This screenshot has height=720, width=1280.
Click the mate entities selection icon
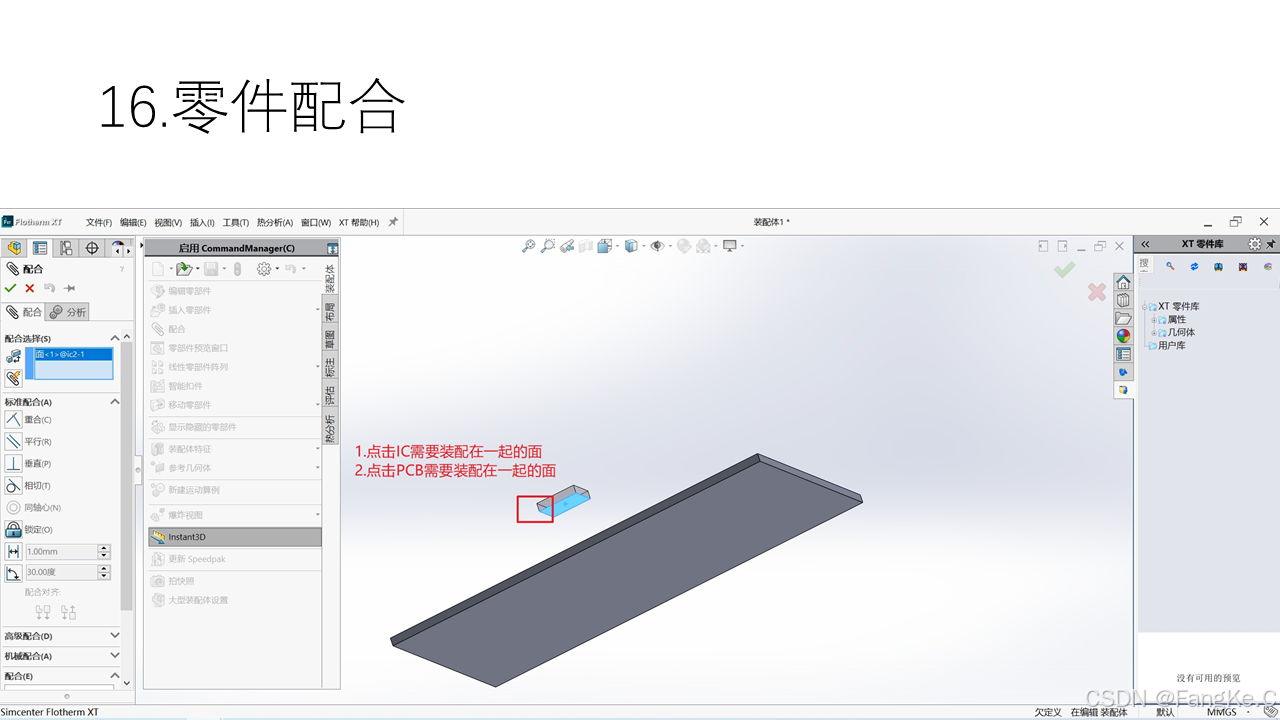[x=14, y=357]
